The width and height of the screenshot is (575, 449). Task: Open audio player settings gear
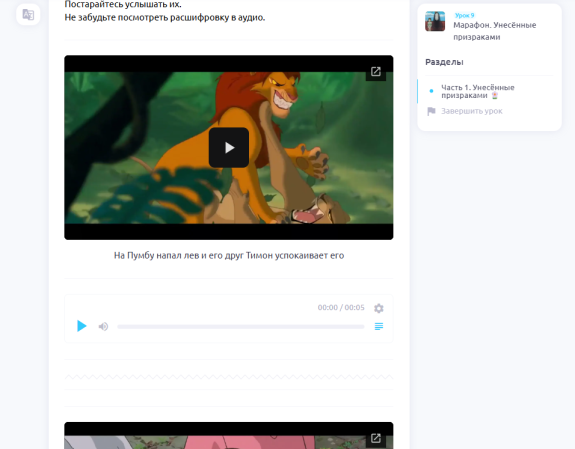click(x=379, y=308)
